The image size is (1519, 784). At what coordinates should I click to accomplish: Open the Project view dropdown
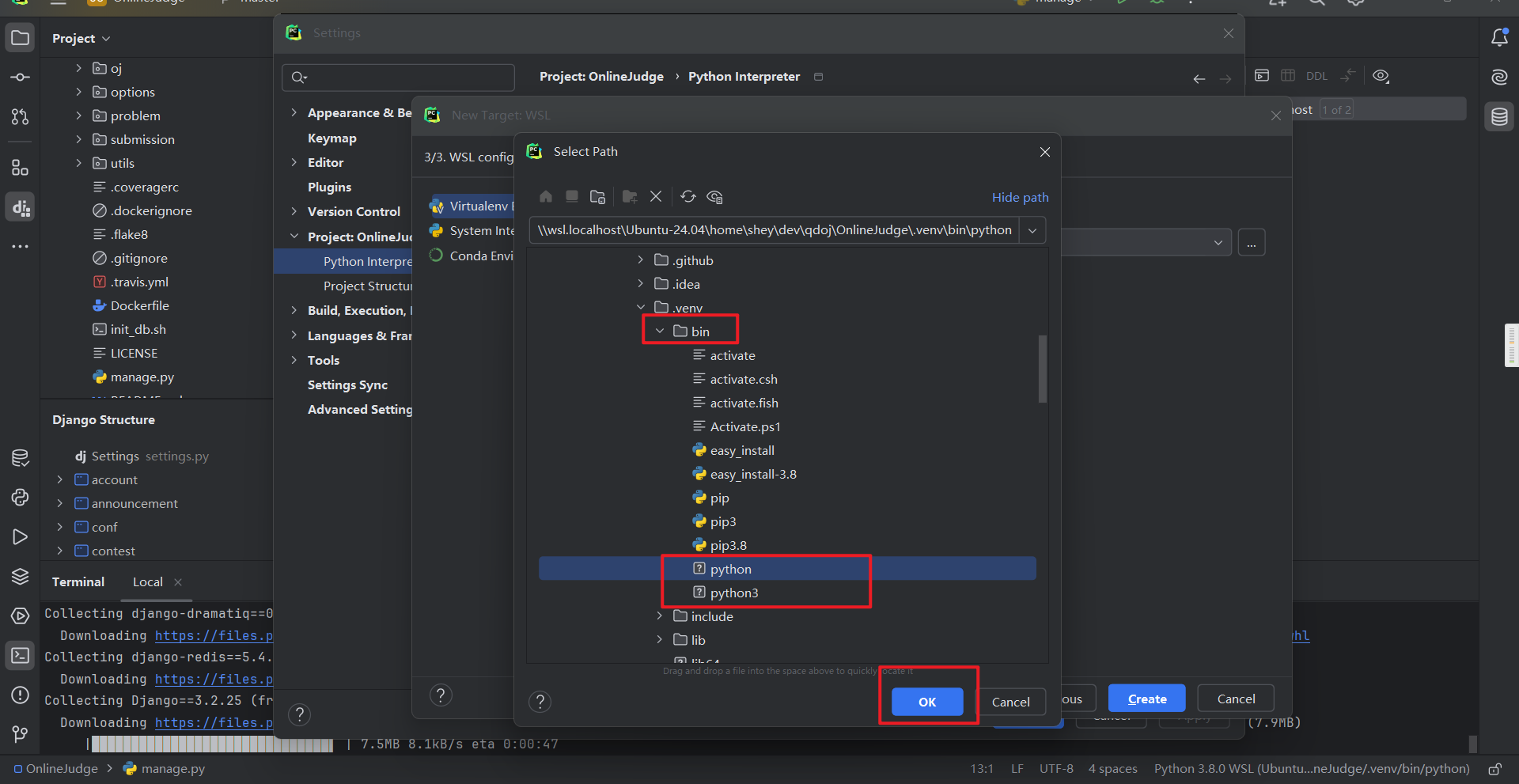tap(81, 38)
